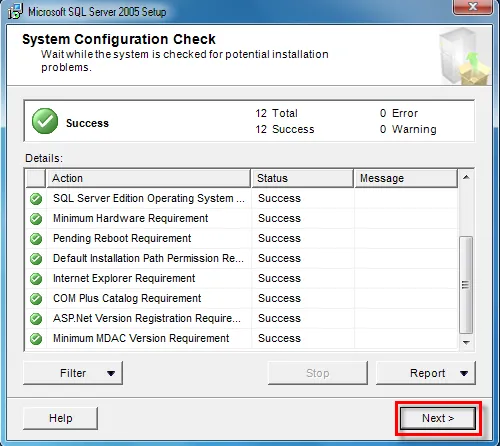Screen dimensions: 500x446
Task: Click the '12 Success' summary text
Action: point(285,129)
